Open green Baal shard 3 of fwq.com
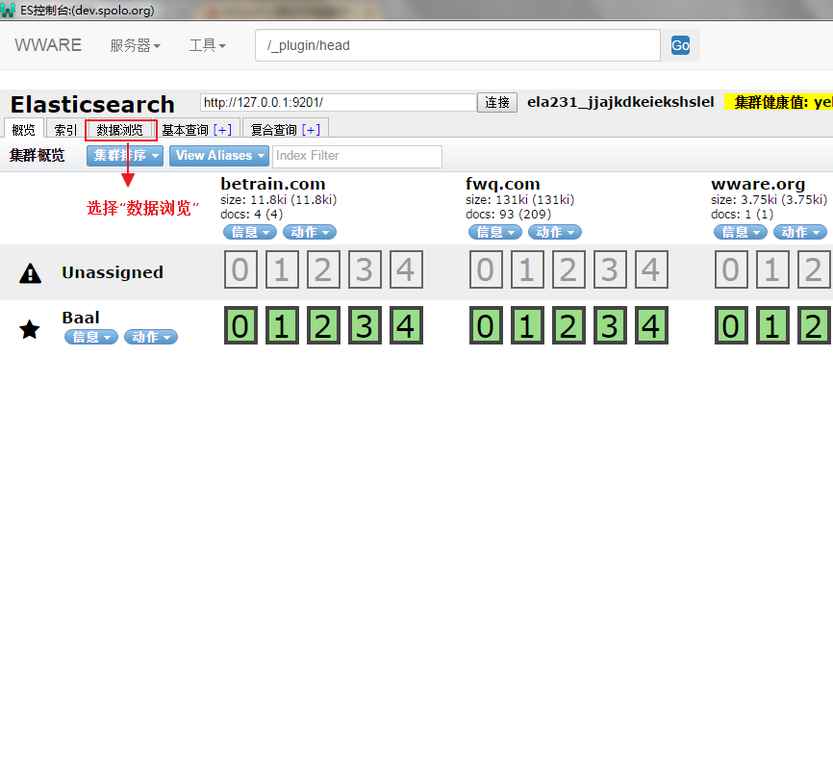Screen dimensions: 833x766 click(610, 325)
